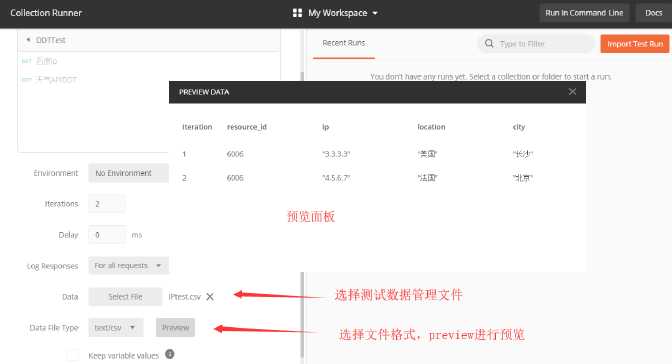This screenshot has height=364, width=672.
Task: Click the Iteration column header
Action: coord(197,127)
